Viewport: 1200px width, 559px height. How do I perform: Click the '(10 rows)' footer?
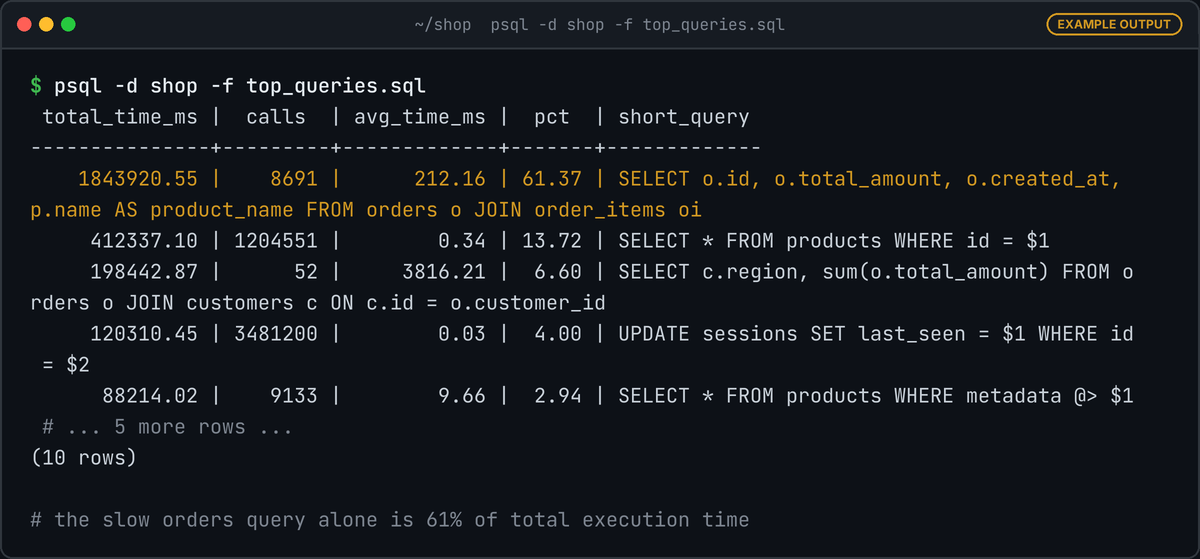point(84,458)
